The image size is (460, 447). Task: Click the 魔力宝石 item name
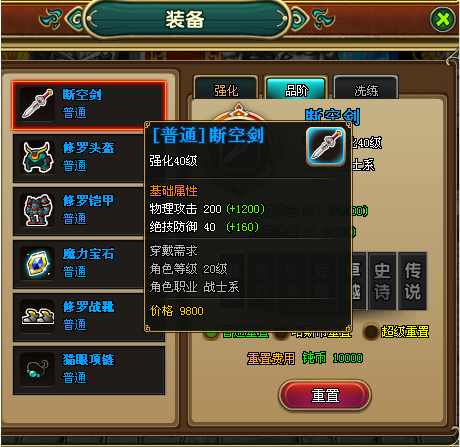[x=89, y=254]
